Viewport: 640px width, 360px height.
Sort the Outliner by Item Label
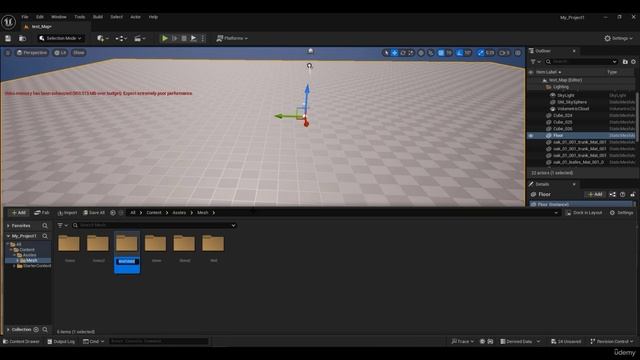[548, 72]
